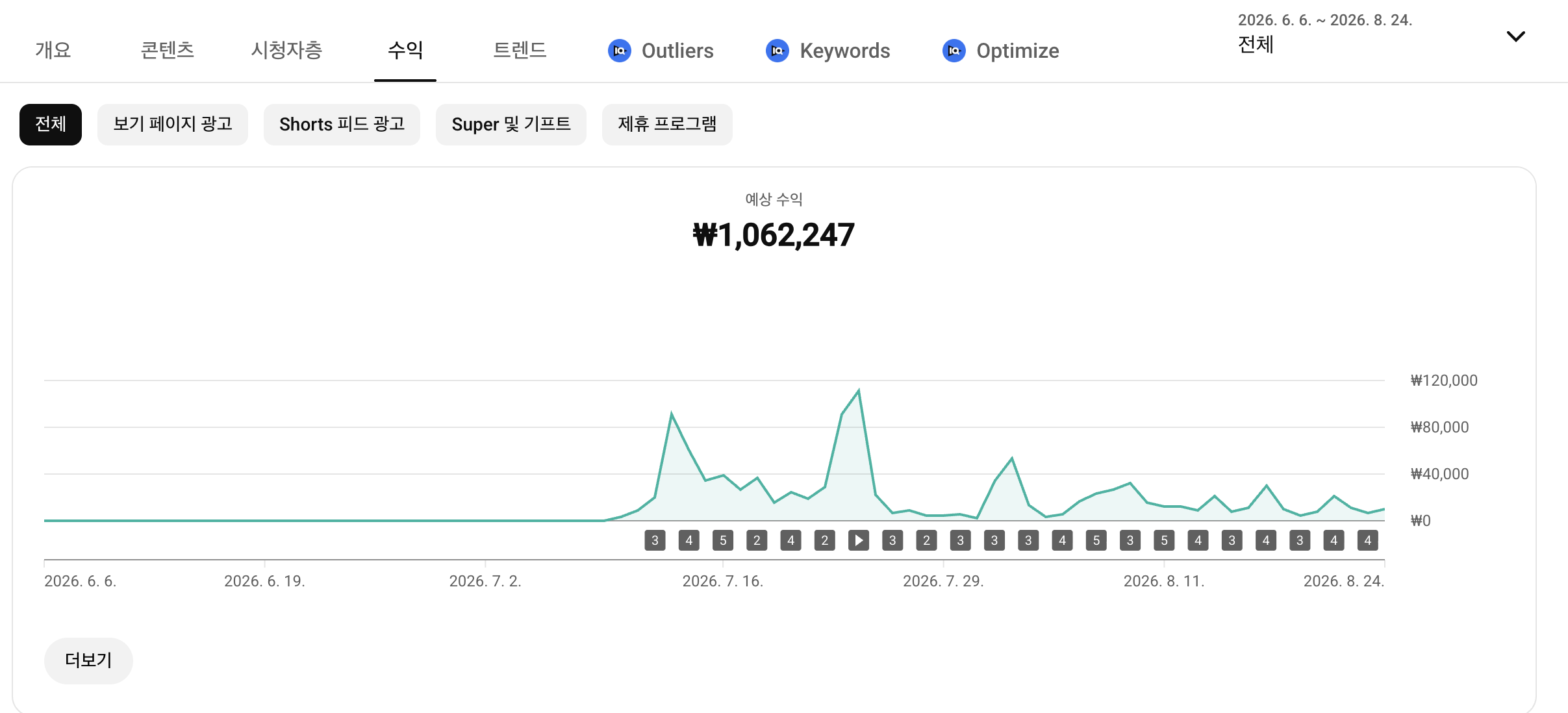Viewport: 1568px width, 713px height.
Task: Click the vidIQ icon beside Keywords
Action: [x=778, y=51]
